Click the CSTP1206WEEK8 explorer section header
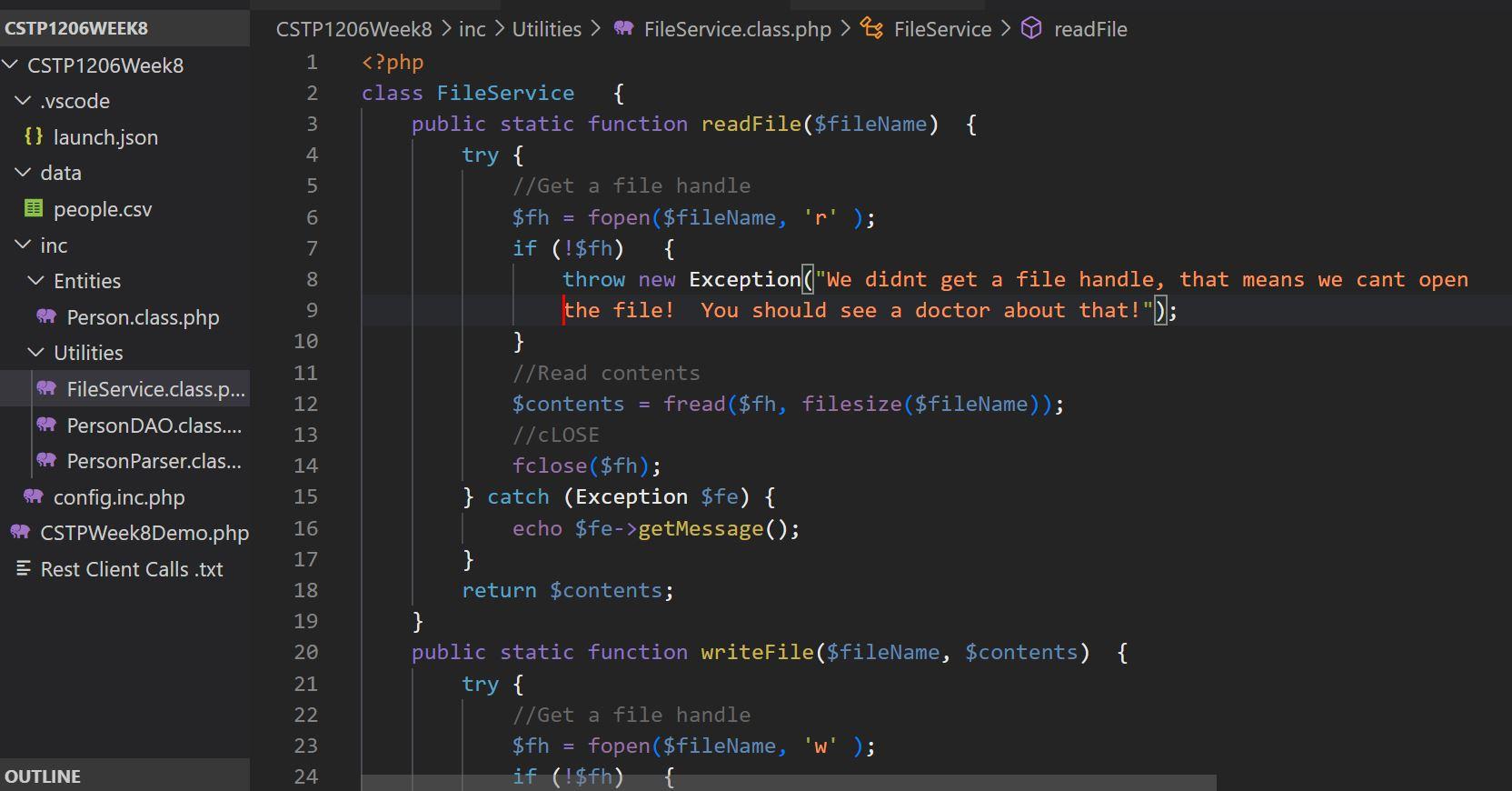The image size is (1512, 791). (124, 28)
